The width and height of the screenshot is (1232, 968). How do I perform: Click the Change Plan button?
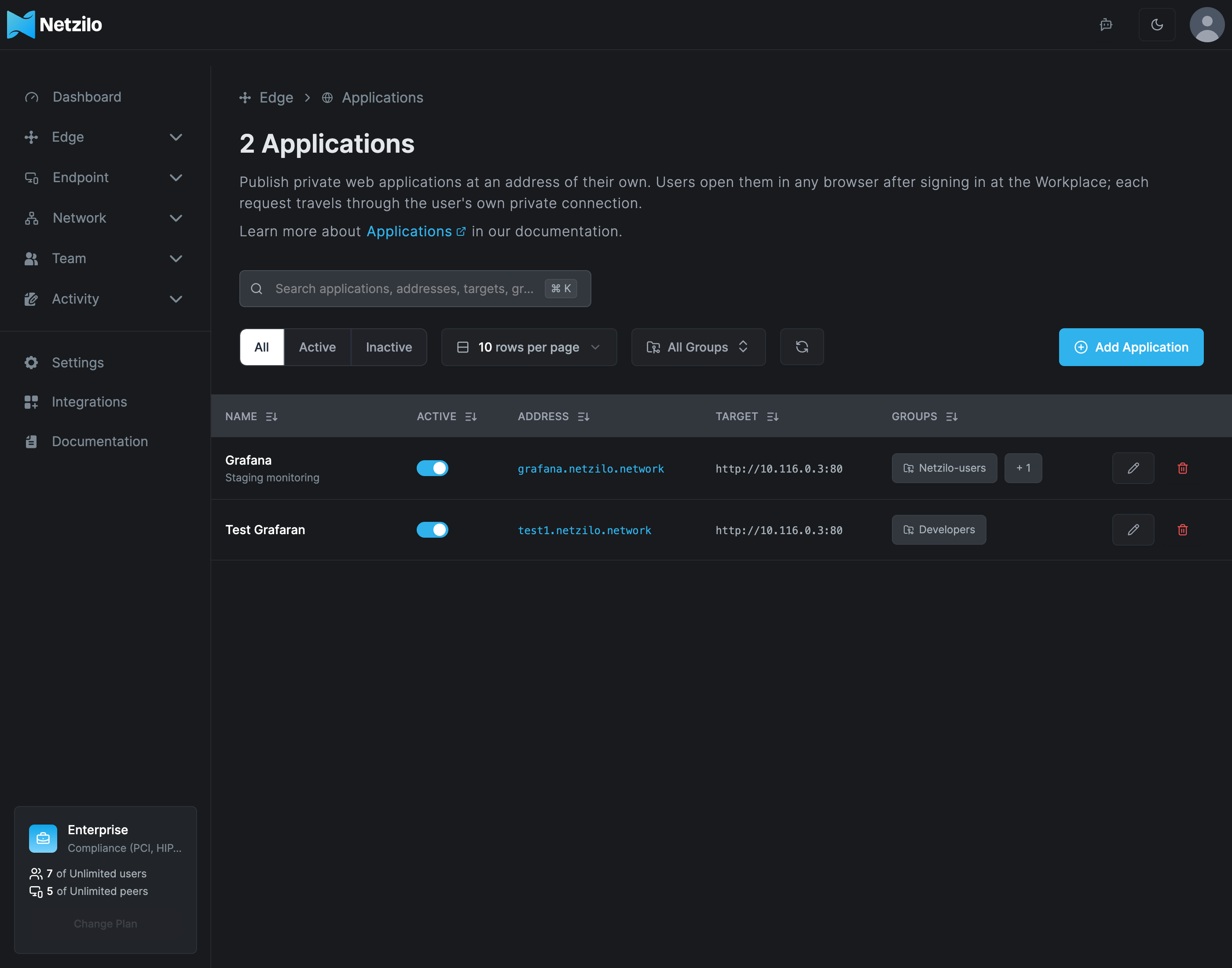coord(106,924)
